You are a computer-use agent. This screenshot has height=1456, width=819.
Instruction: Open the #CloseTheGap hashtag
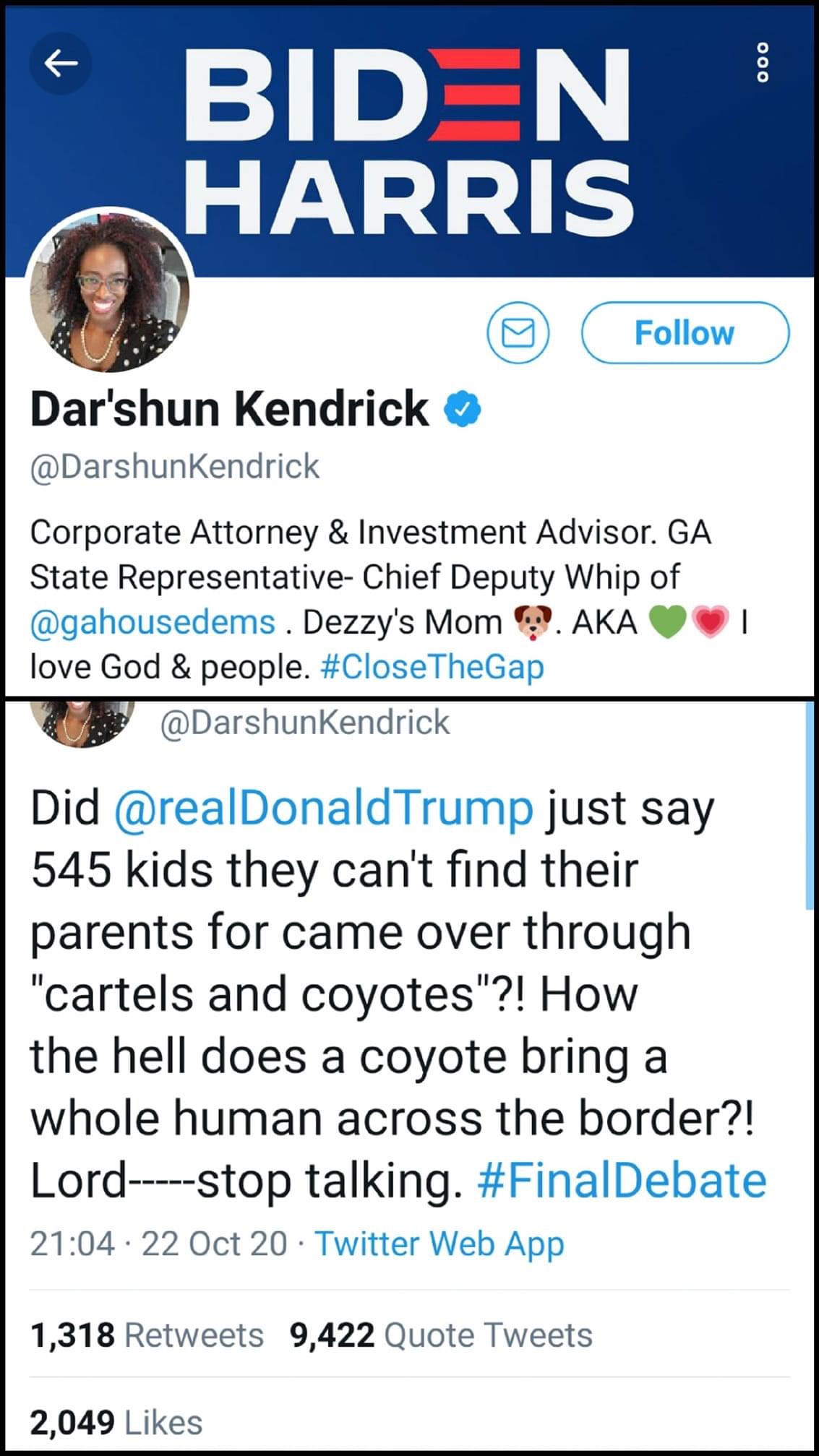pyautogui.click(x=431, y=667)
